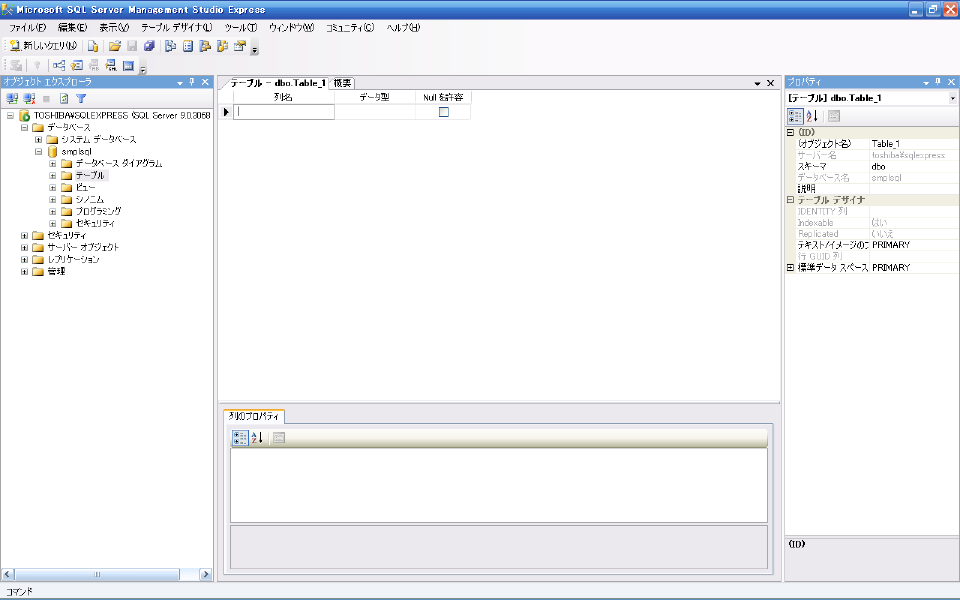Open the [テーブル] dbo.Table_1 object combo box

pyautogui.click(x=871, y=98)
